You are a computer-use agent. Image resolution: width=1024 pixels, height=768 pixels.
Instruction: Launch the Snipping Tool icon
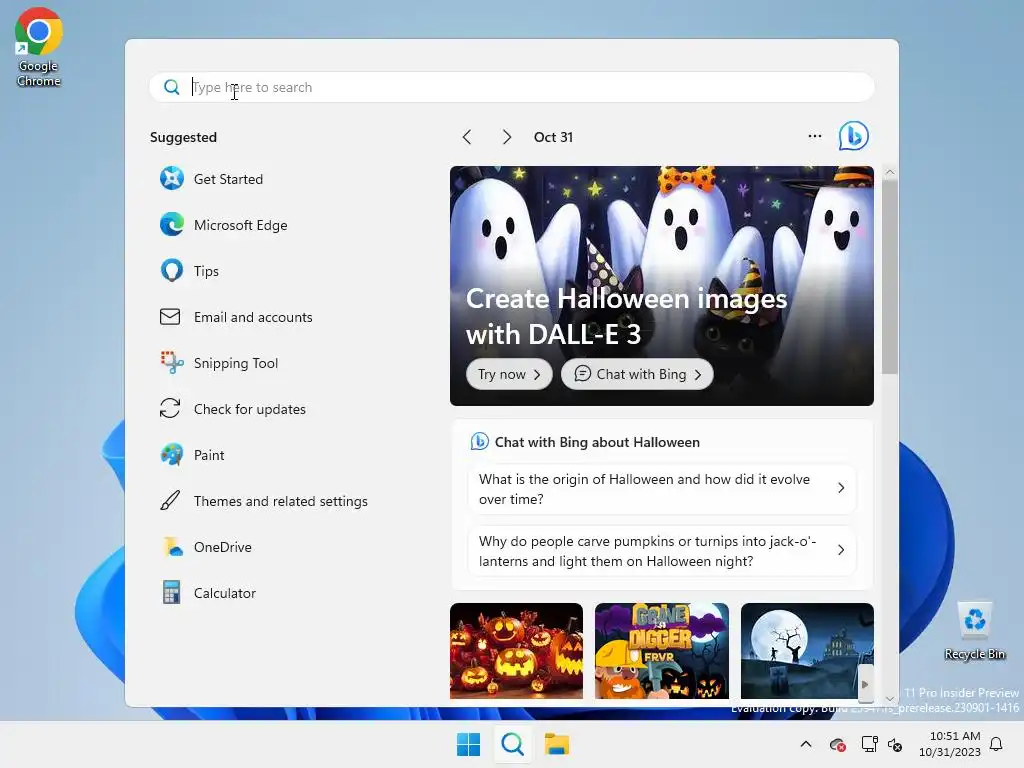click(x=172, y=362)
